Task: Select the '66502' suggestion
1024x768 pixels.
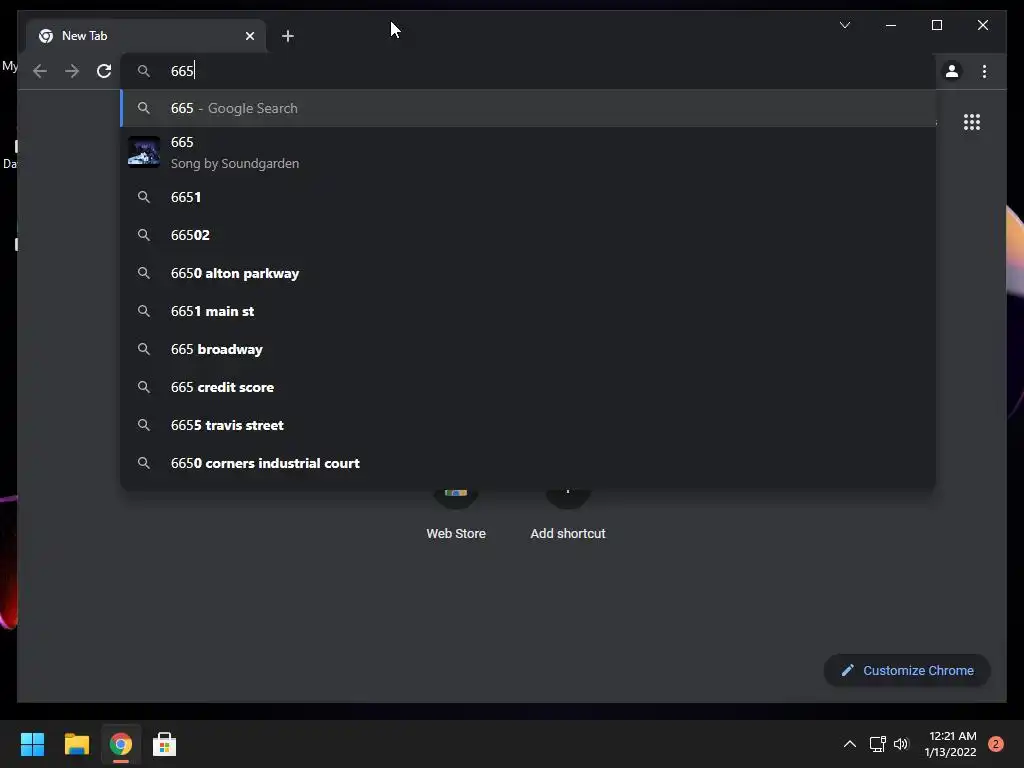Action: [x=528, y=235]
